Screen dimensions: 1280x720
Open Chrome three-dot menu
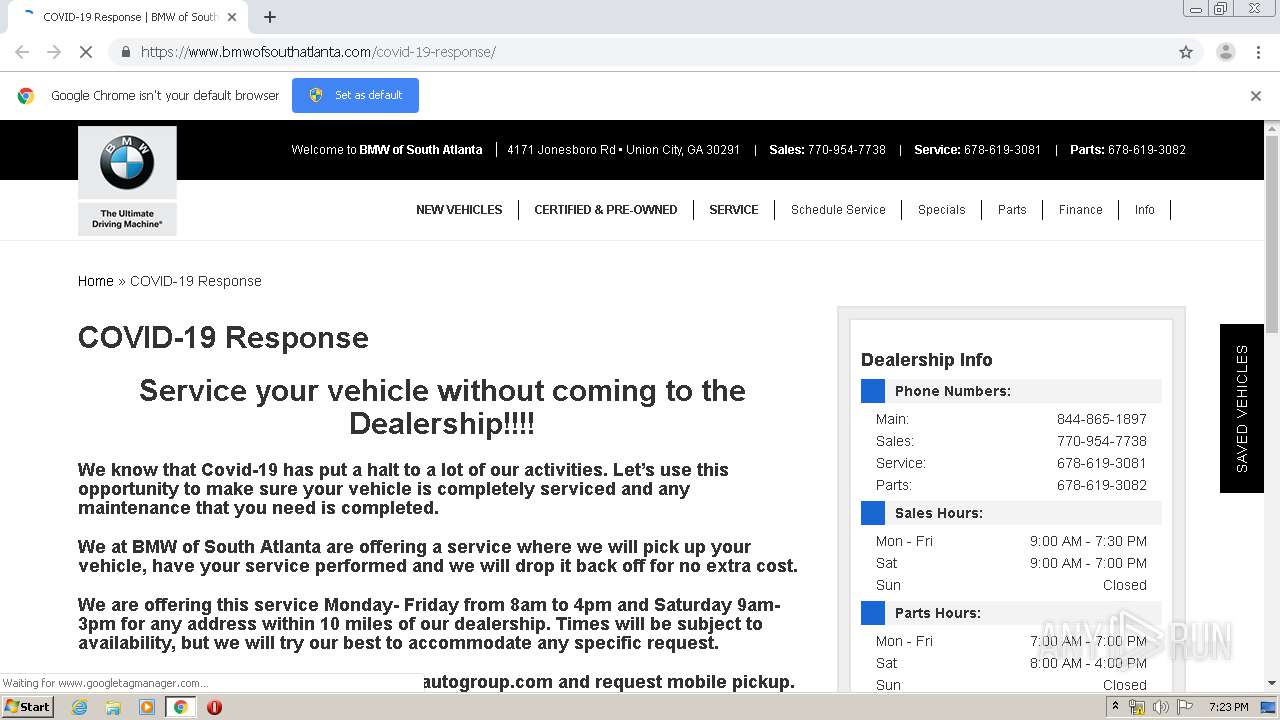coord(1258,52)
